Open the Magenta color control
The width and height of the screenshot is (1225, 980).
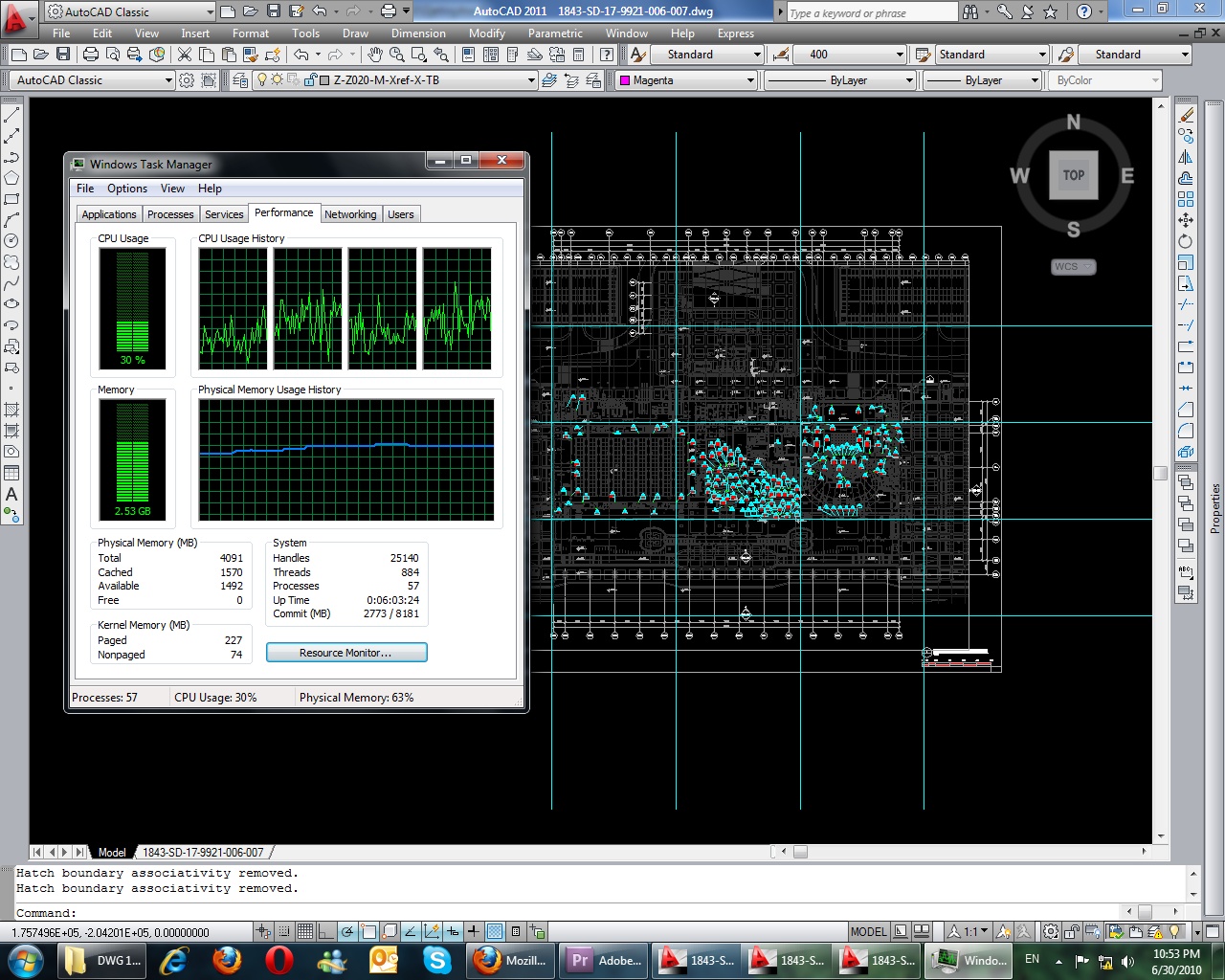686,80
